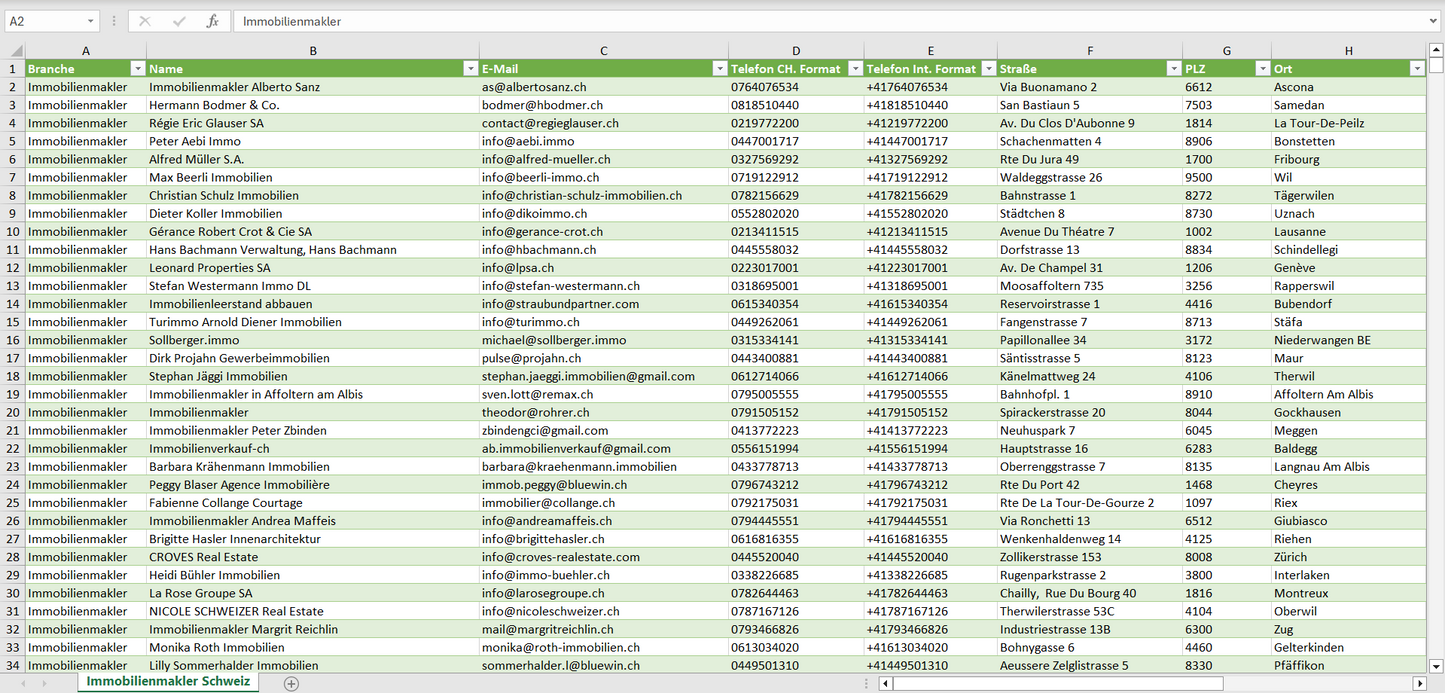1445x693 pixels.
Task: Open the Branche column filter dropdown
Action: [138, 69]
